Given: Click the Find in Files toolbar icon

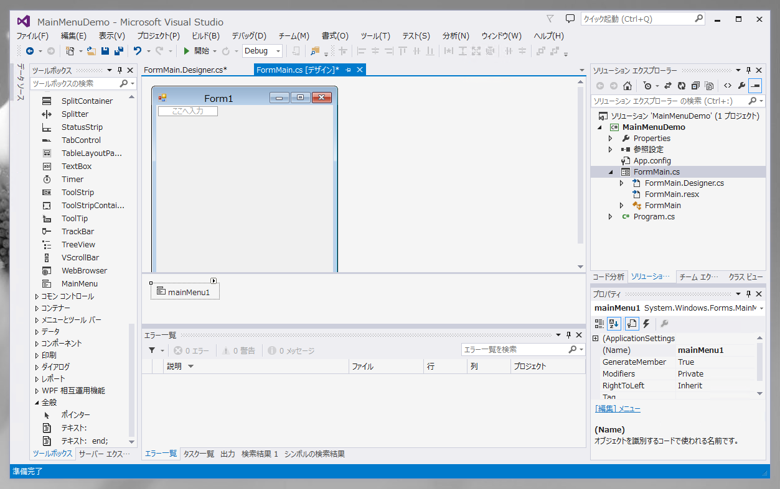Looking at the screenshot, I should point(314,51).
